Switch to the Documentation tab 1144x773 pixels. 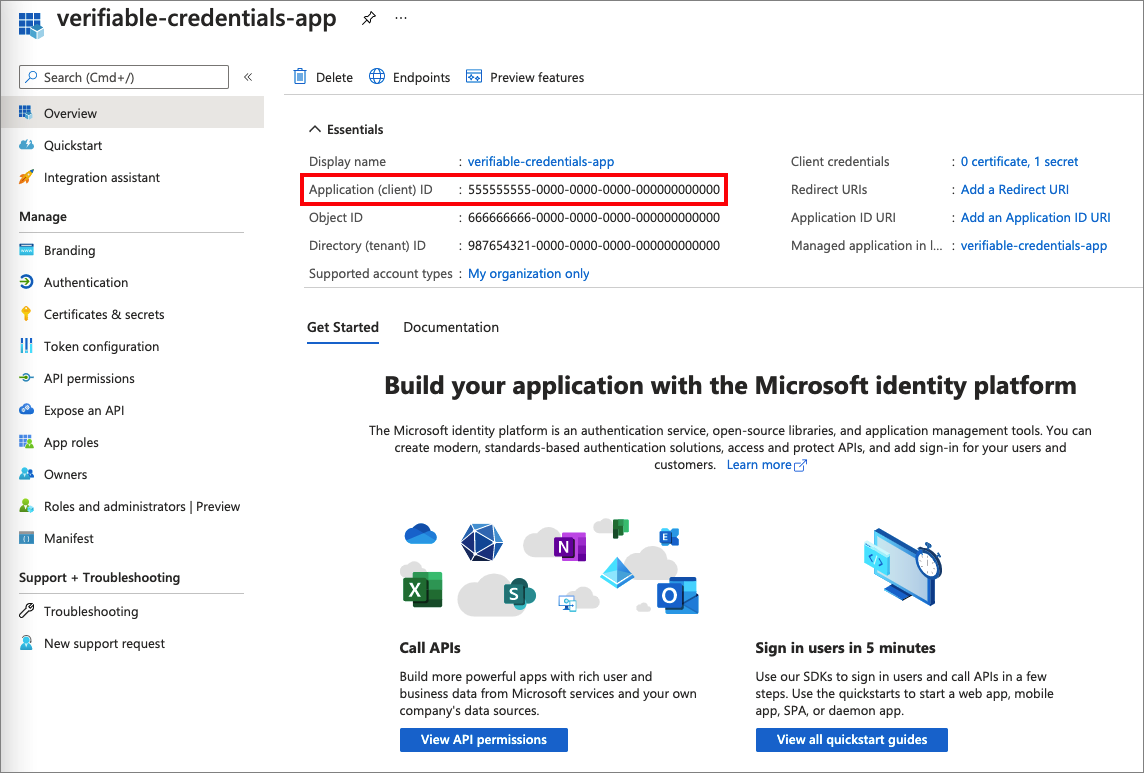(451, 327)
